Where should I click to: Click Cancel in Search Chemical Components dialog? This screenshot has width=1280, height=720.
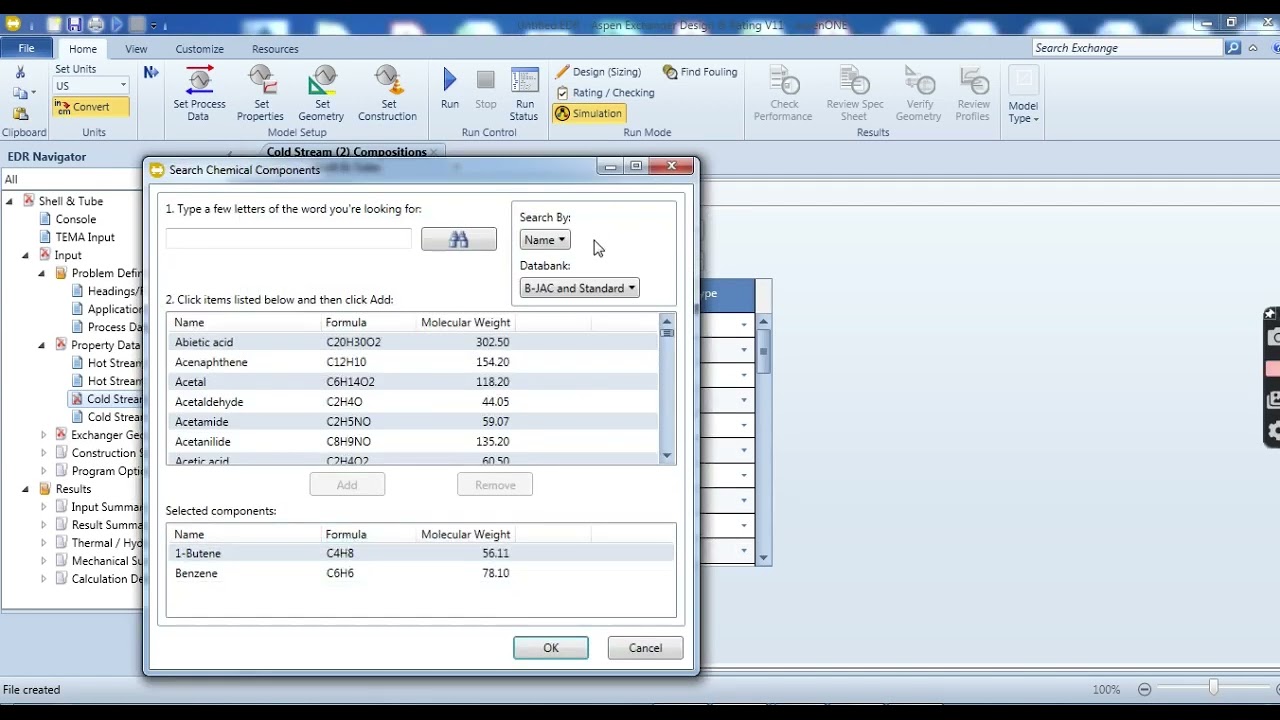tap(645, 648)
